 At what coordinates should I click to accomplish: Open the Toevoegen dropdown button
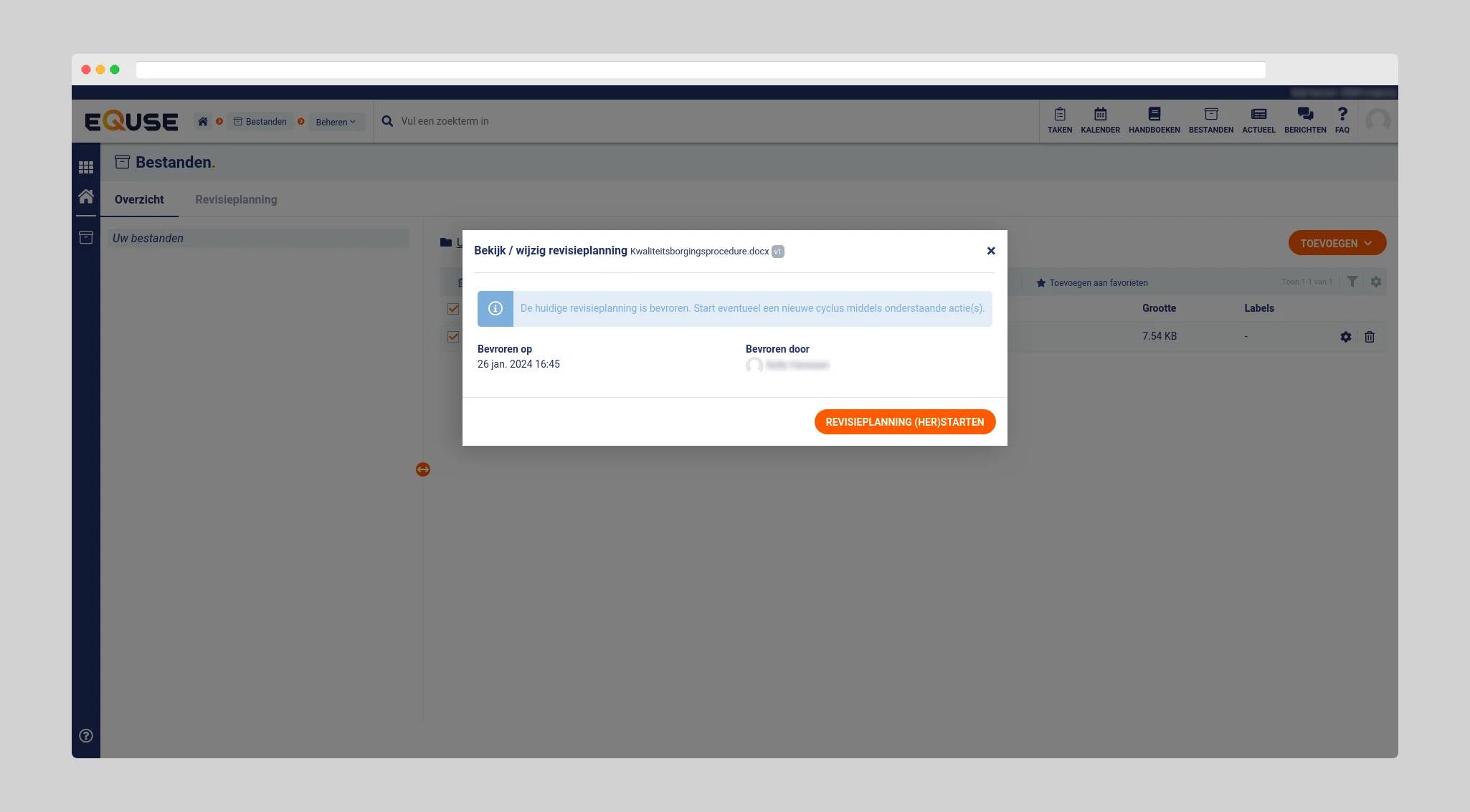pyautogui.click(x=1337, y=243)
